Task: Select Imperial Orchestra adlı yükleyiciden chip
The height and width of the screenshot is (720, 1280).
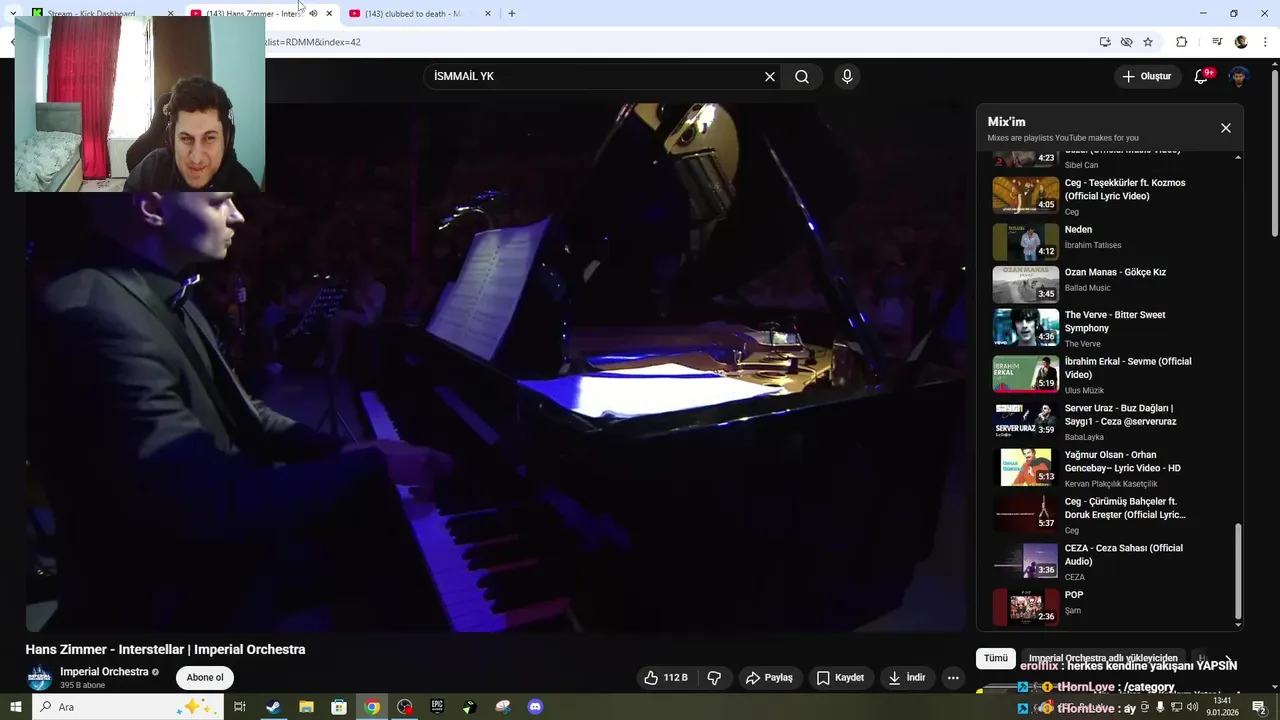Action: (x=1103, y=658)
